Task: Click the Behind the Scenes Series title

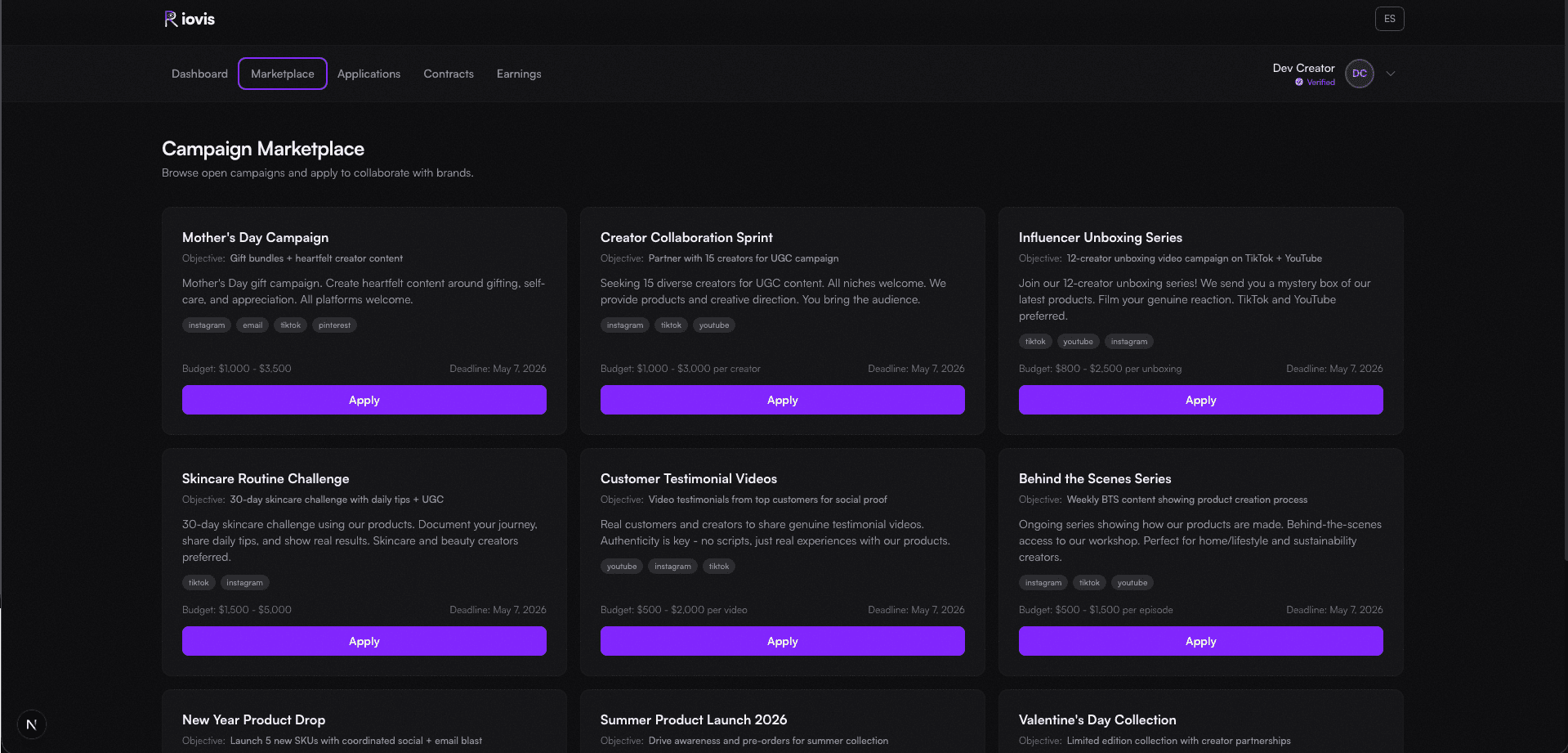Action: click(1095, 478)
